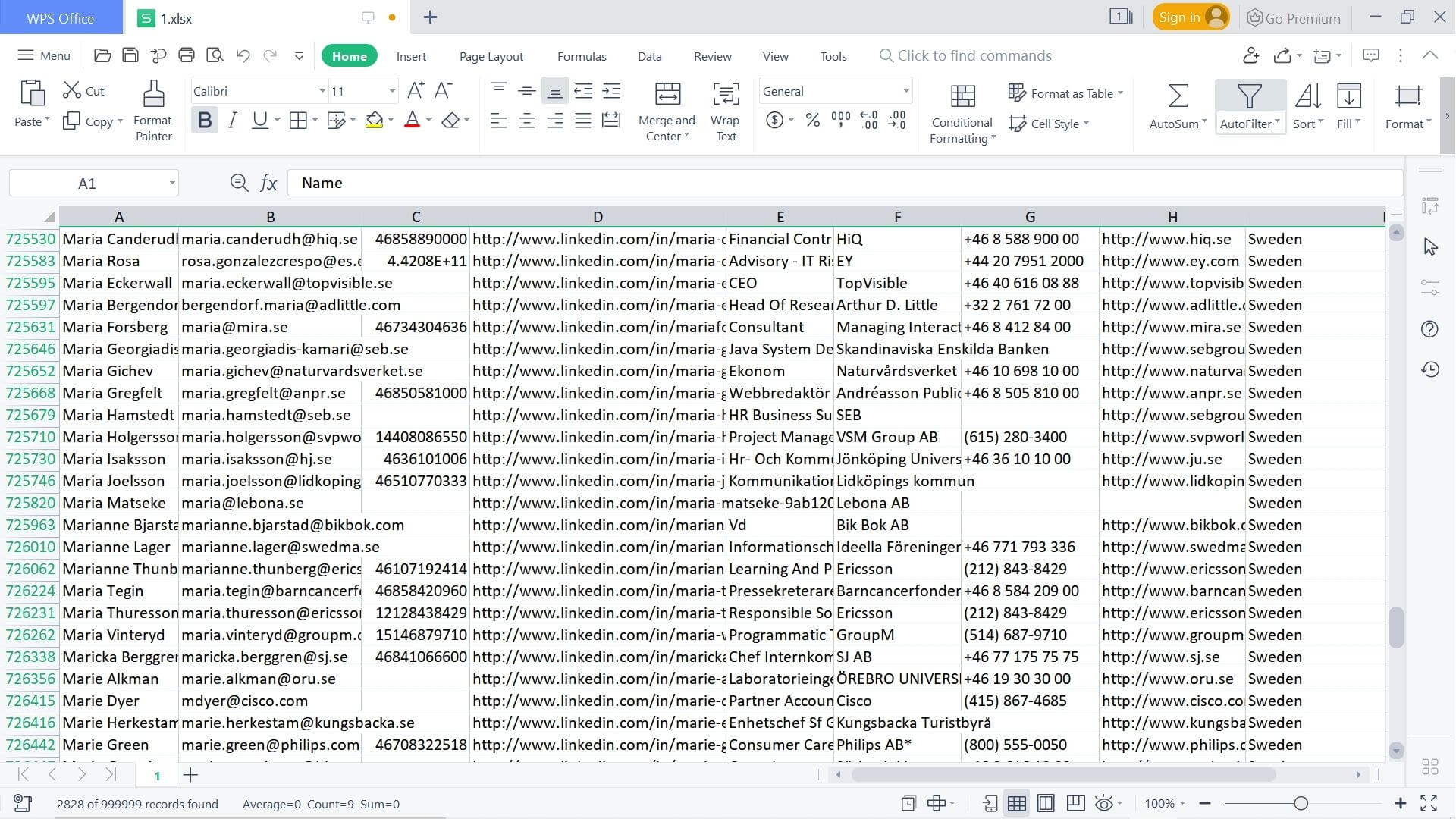This screenshot has height=819, width=1456.
Task: Switch to the Formulas ribbon tab
Action: coord(581,55)
